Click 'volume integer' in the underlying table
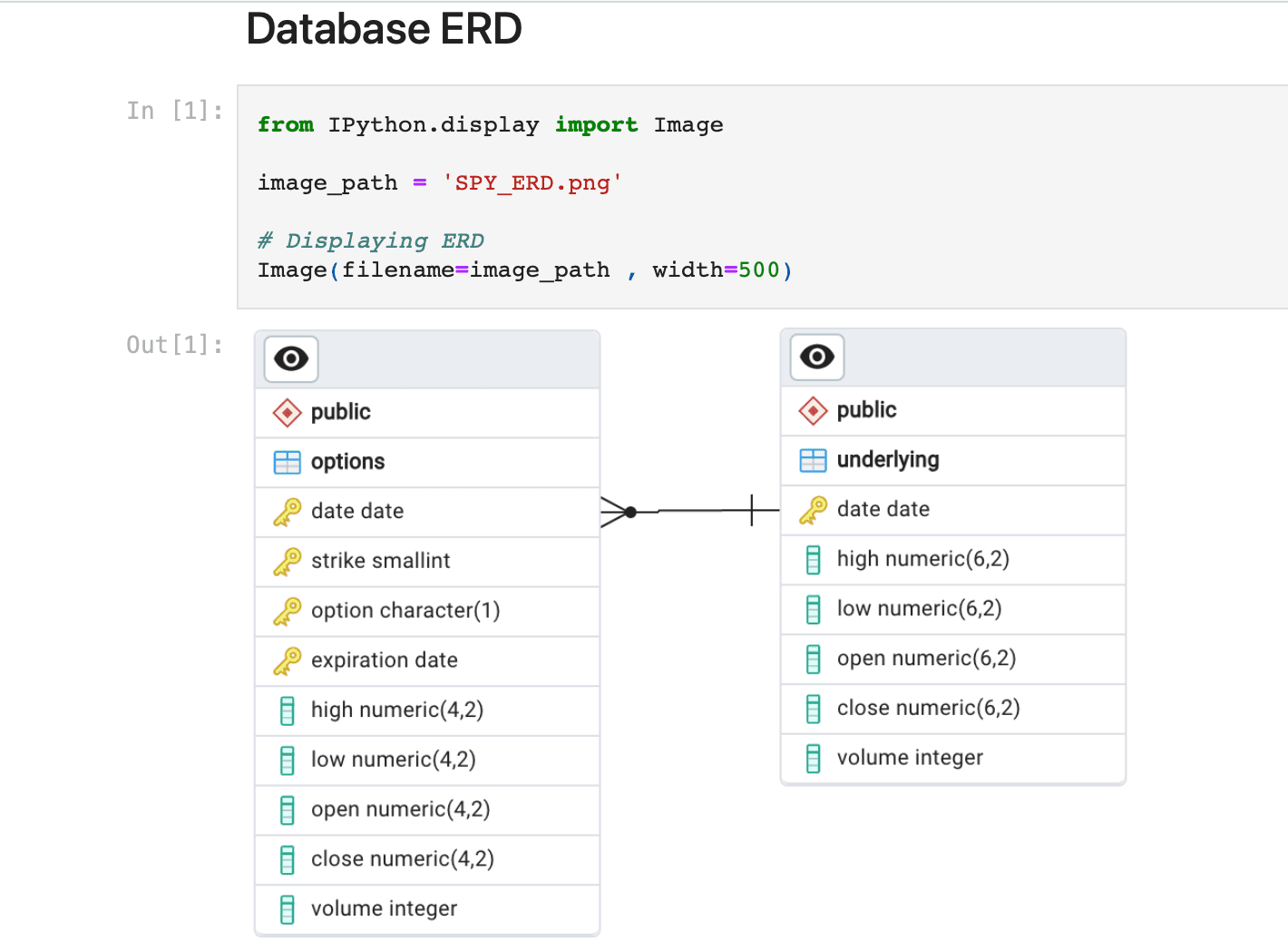This screenshot has height=951, width=1288. click(x=911, y=759)
